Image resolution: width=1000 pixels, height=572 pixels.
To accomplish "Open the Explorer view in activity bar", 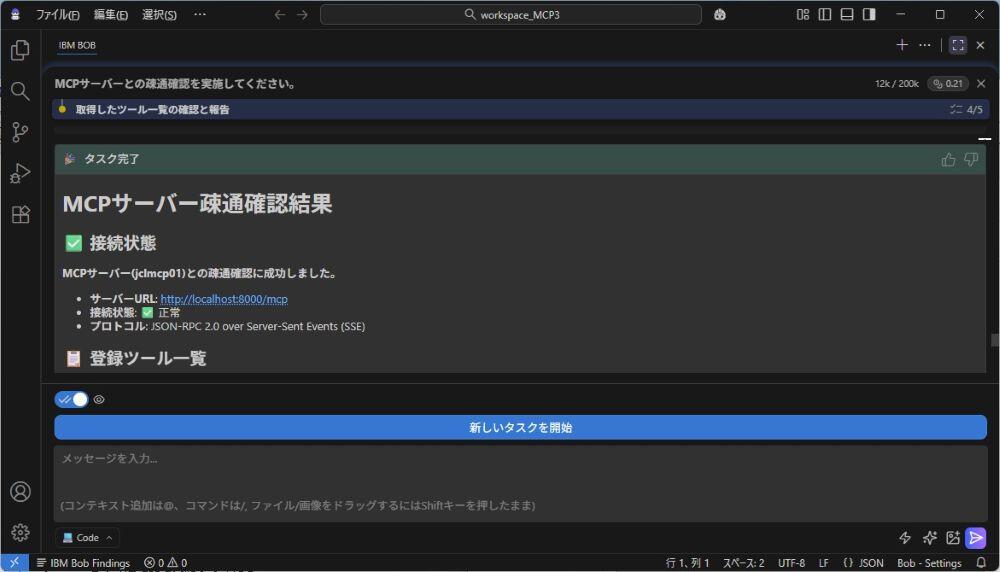I will [x=20, y=50].
